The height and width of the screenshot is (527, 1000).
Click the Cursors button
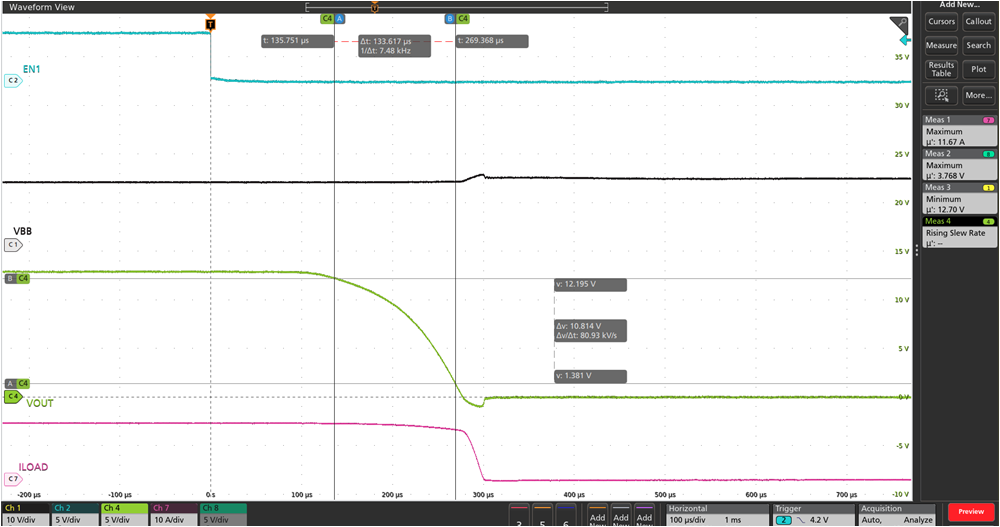point(941,21)
